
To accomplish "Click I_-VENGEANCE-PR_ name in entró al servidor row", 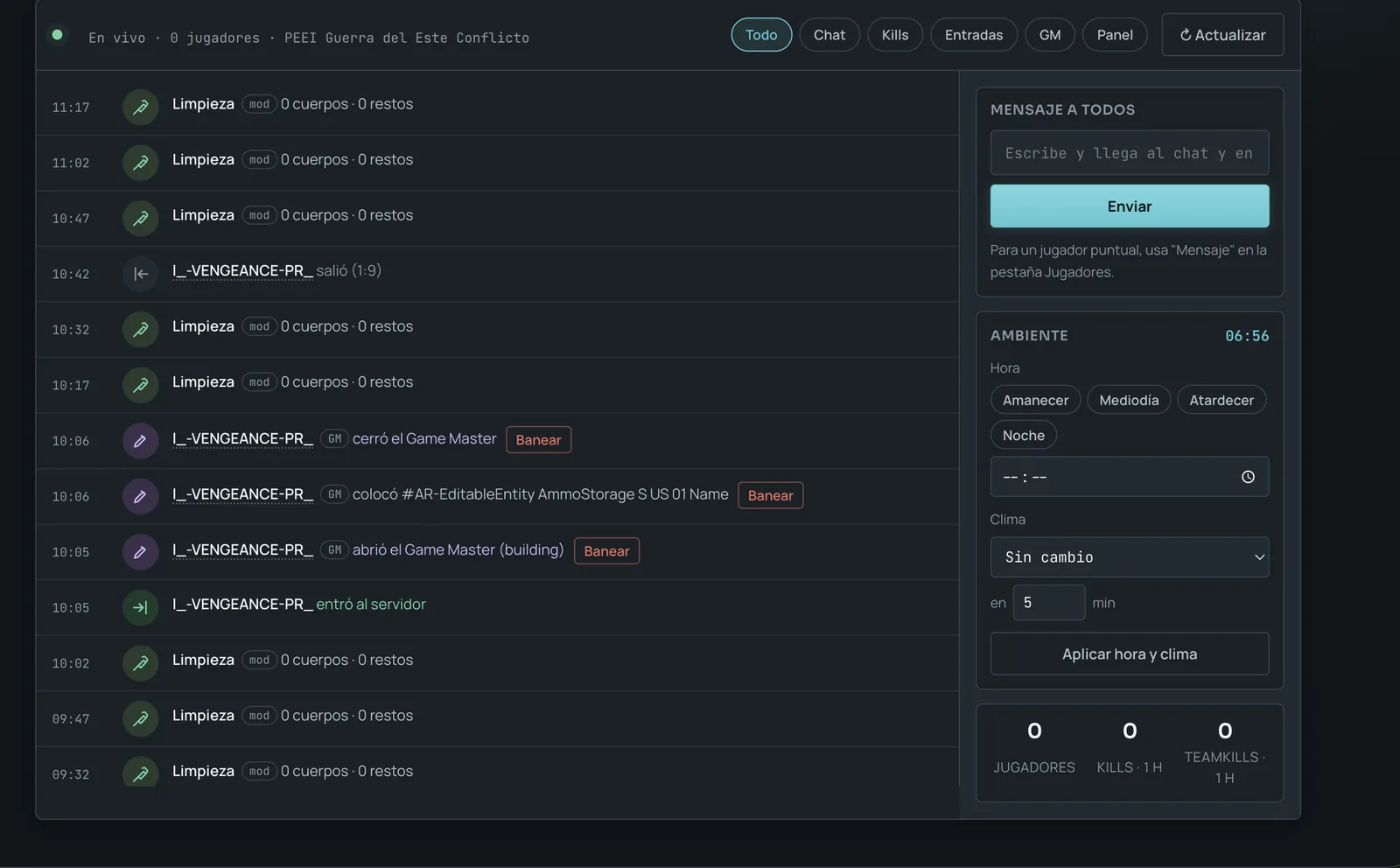I will point(242,604).
